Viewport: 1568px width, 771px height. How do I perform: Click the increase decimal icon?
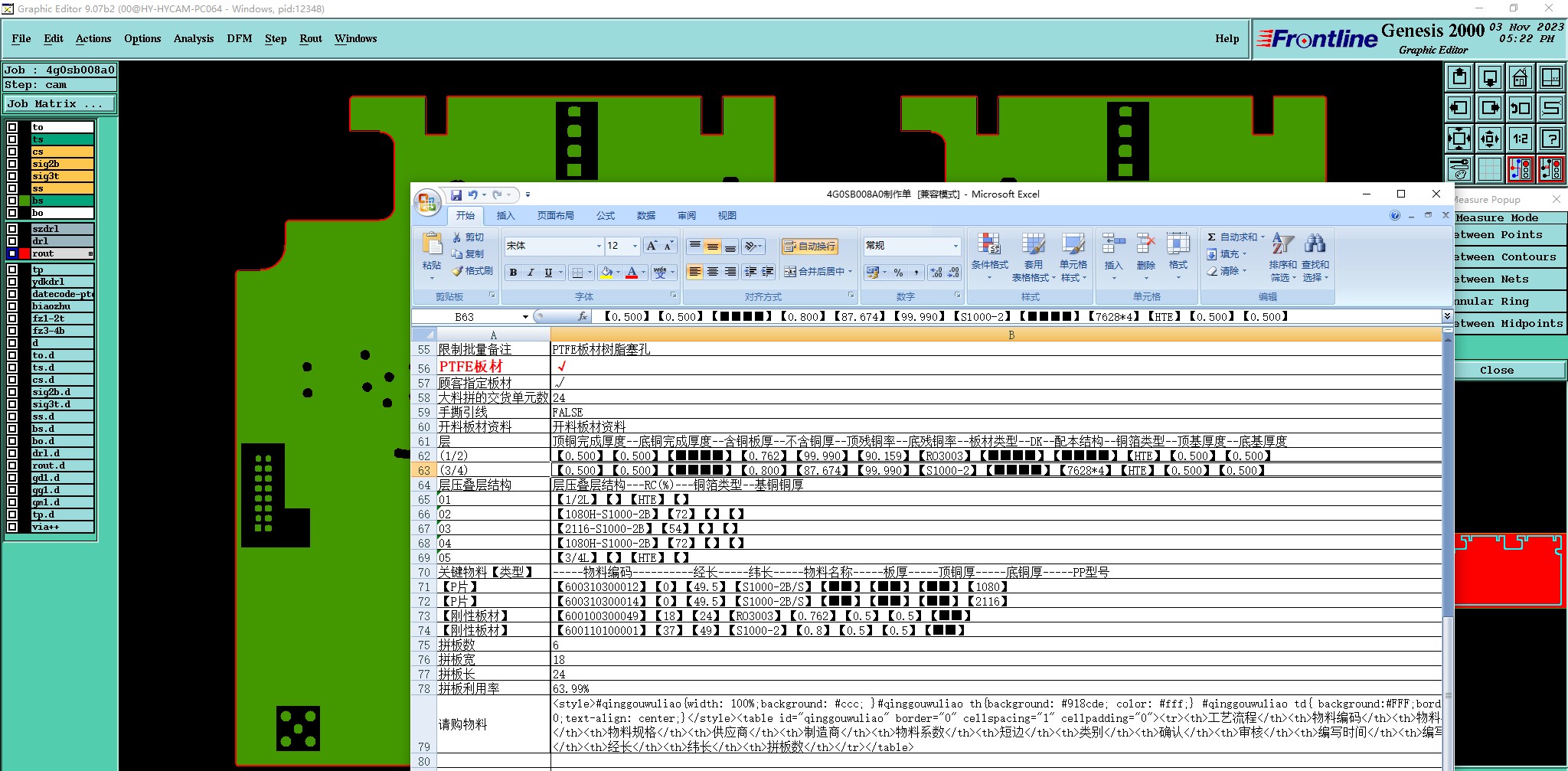[936, 272]
